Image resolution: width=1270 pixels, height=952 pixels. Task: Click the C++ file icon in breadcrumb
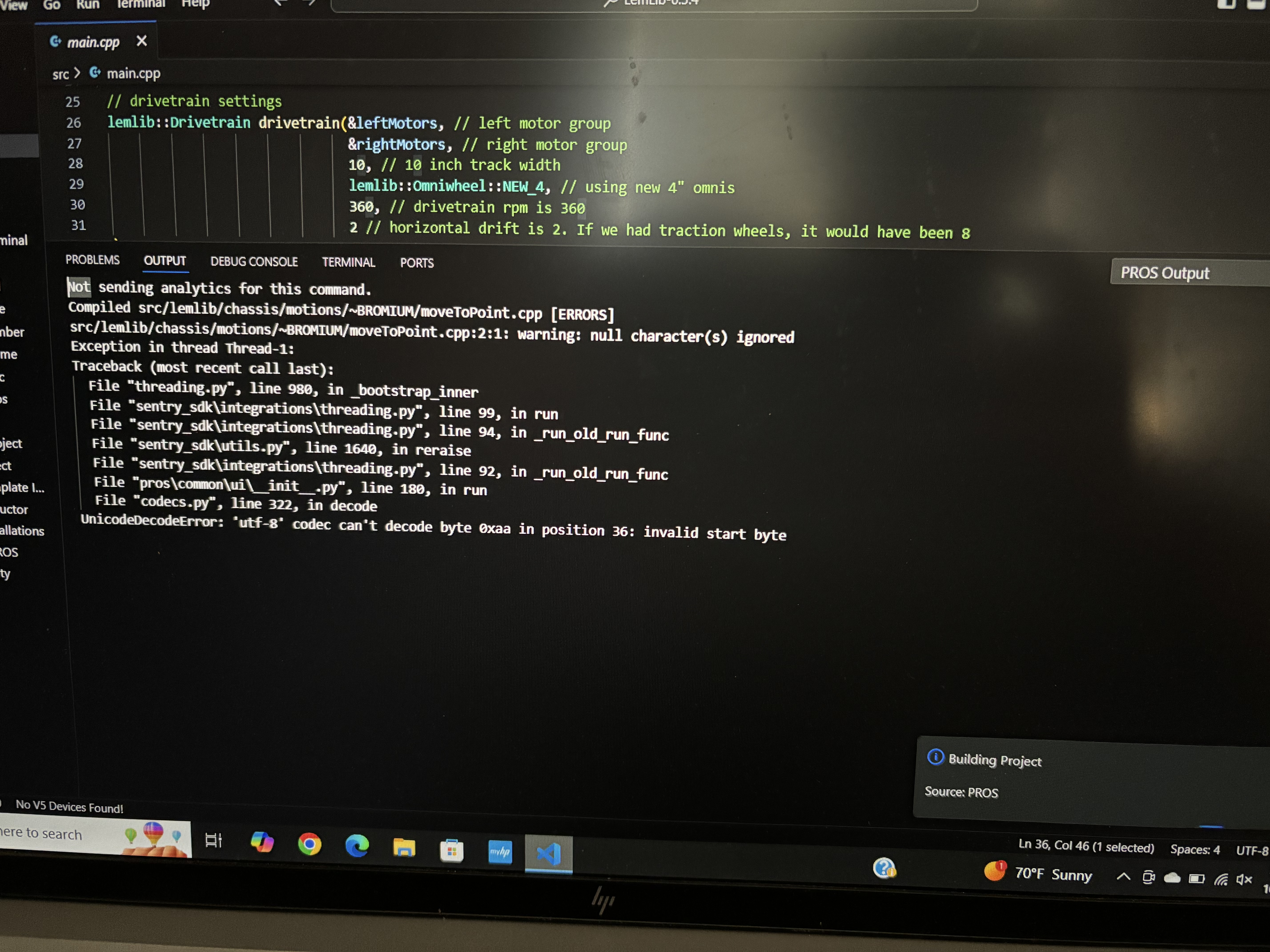[95, 72]
